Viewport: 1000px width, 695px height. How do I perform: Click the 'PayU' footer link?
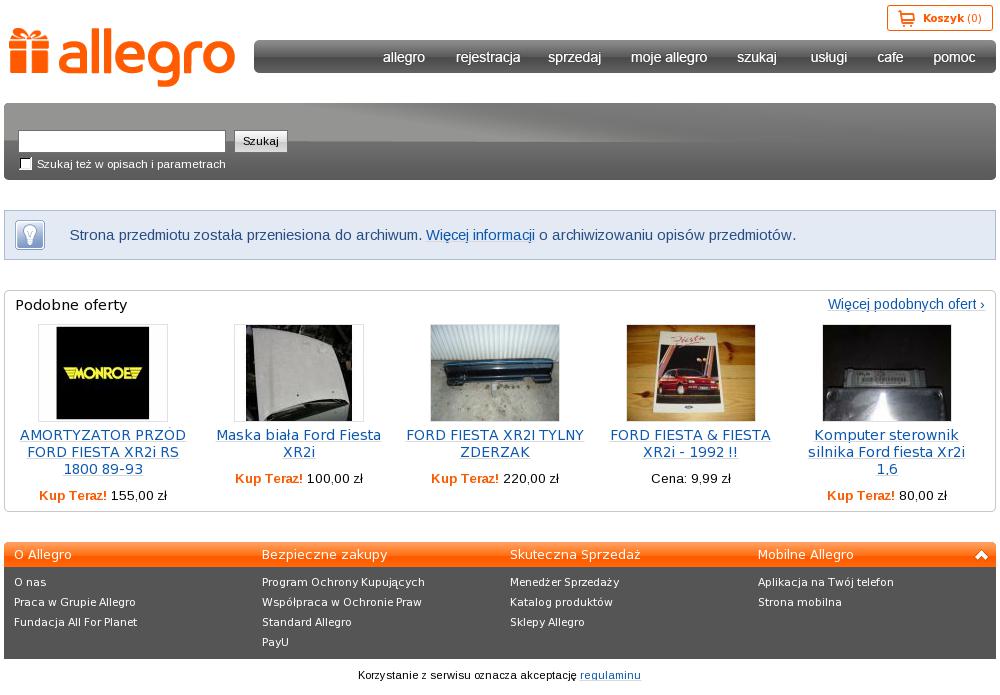click(x=276, y=642)
